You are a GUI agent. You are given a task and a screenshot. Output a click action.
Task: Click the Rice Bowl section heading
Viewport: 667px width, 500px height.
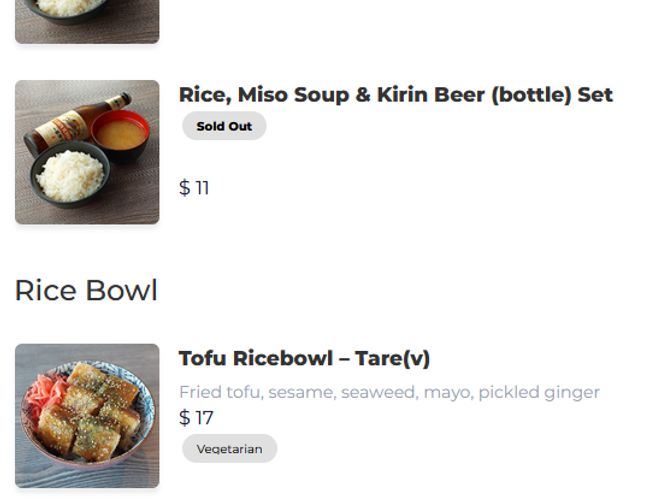86,290
